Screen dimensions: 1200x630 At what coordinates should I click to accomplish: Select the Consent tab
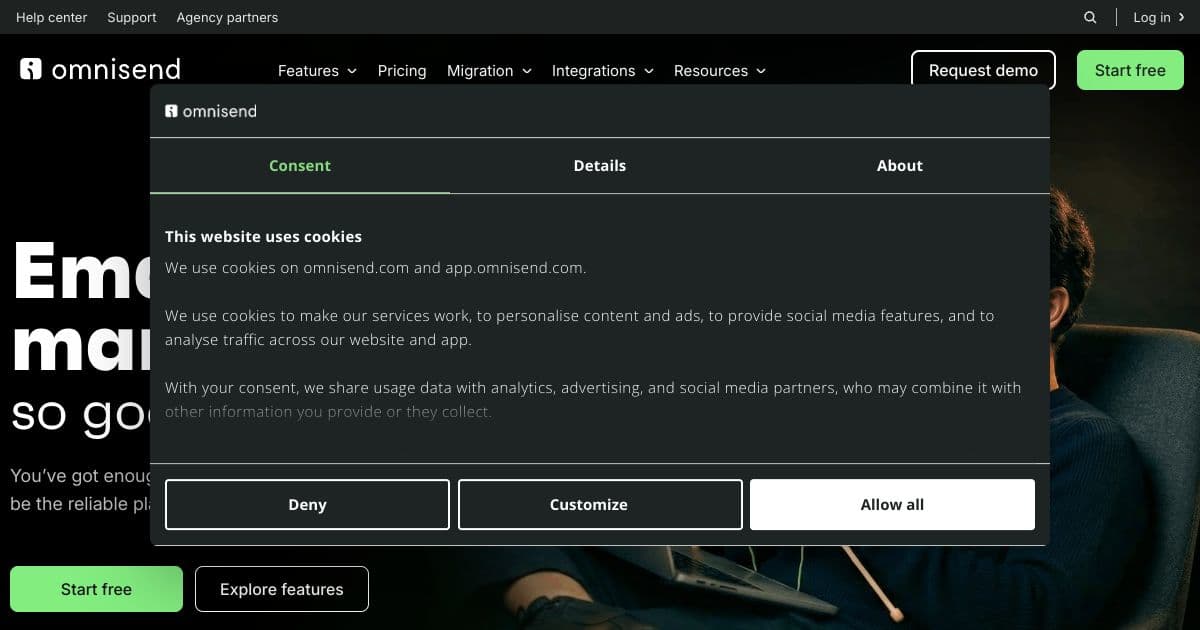(x=300, y=165)
